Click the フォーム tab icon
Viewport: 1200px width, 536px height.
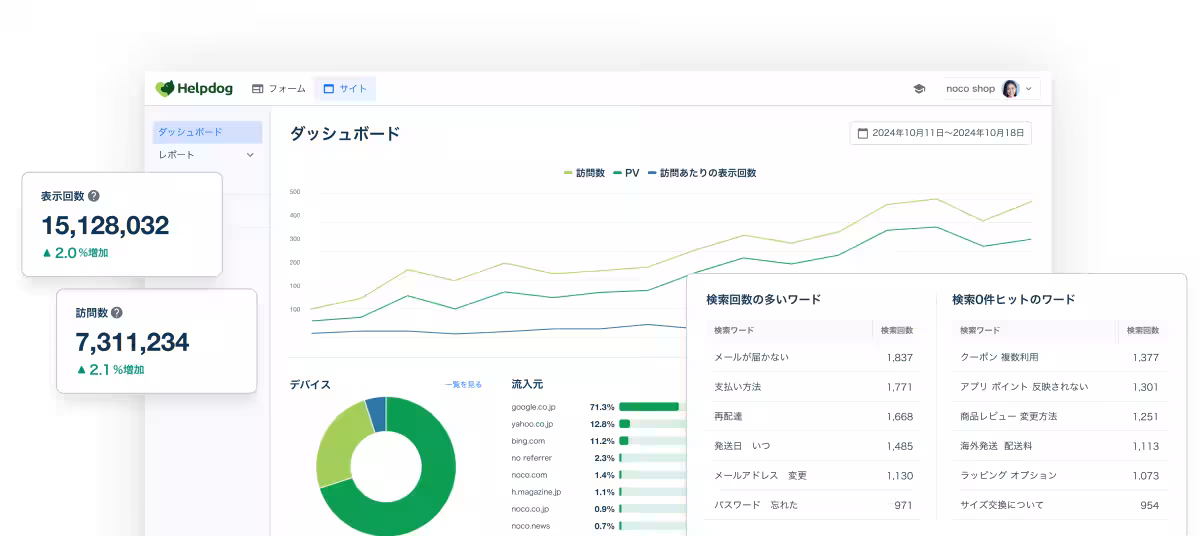pyautogui.click(x=258, y=89)
